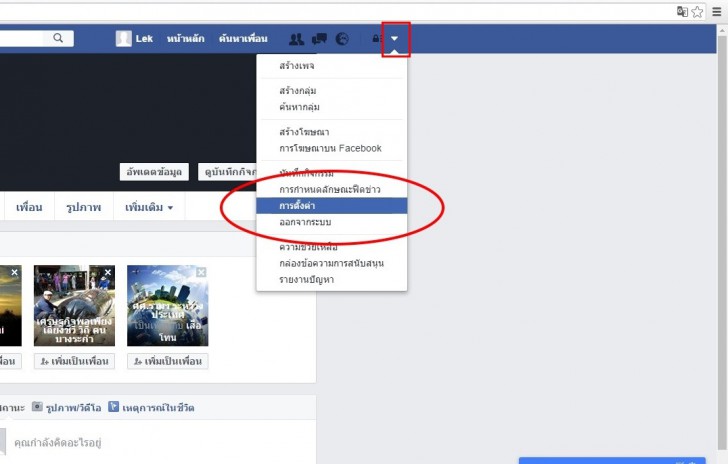Open the friend requests icon
Screen dimensions: 728x464
pyautogui.click(x=296, y=39)
